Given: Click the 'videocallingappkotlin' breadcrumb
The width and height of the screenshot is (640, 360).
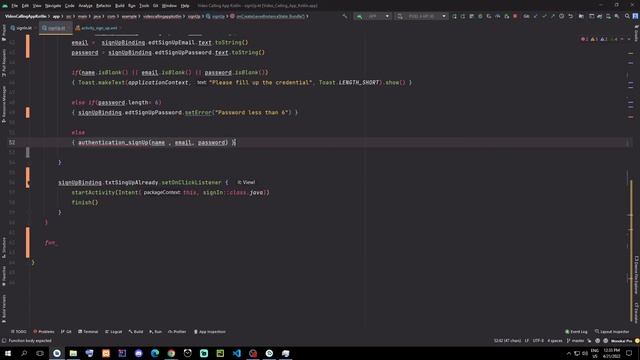Looking at the screenshot, I should (x=162, y=16).
